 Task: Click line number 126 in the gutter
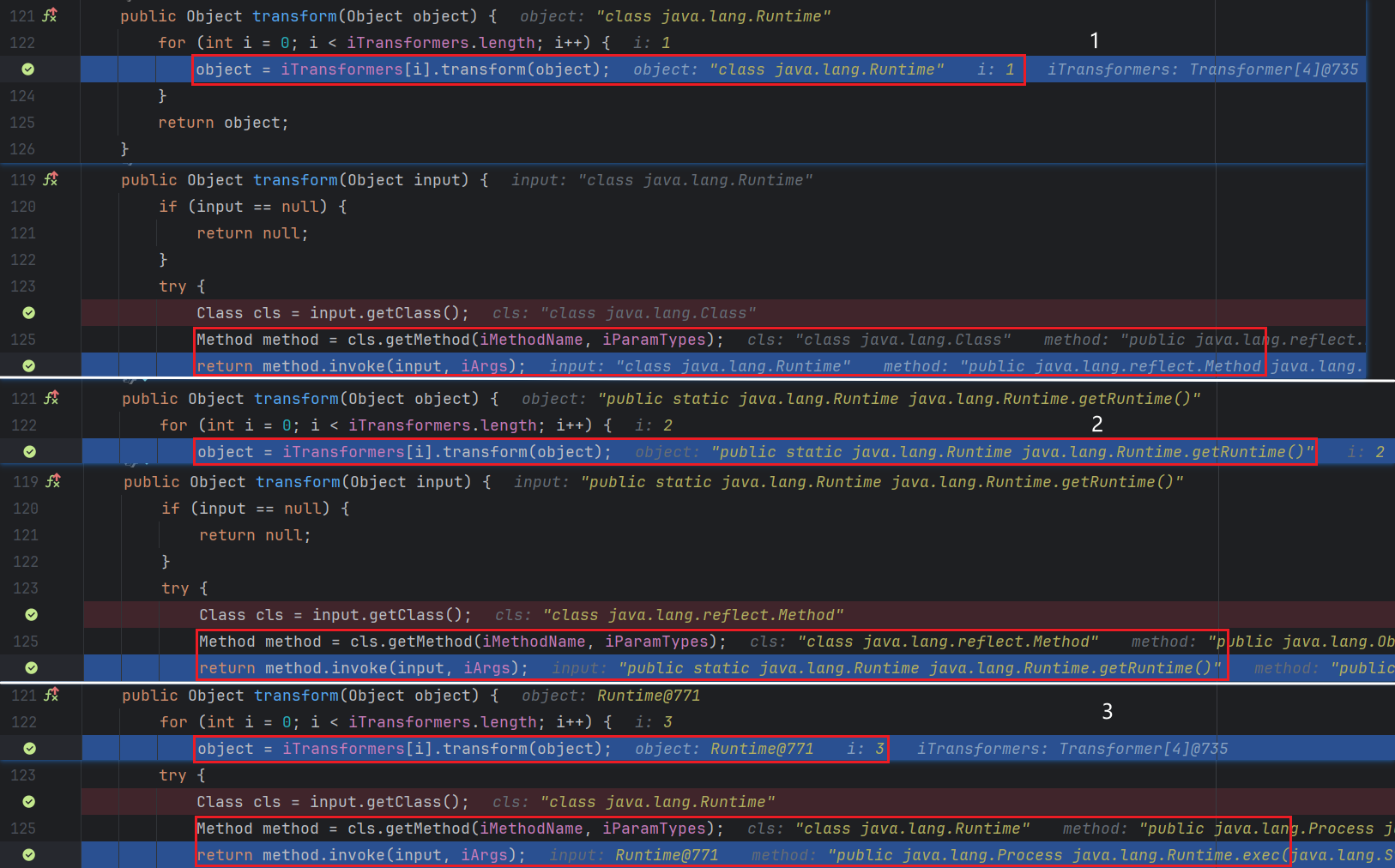click(22, 149)
